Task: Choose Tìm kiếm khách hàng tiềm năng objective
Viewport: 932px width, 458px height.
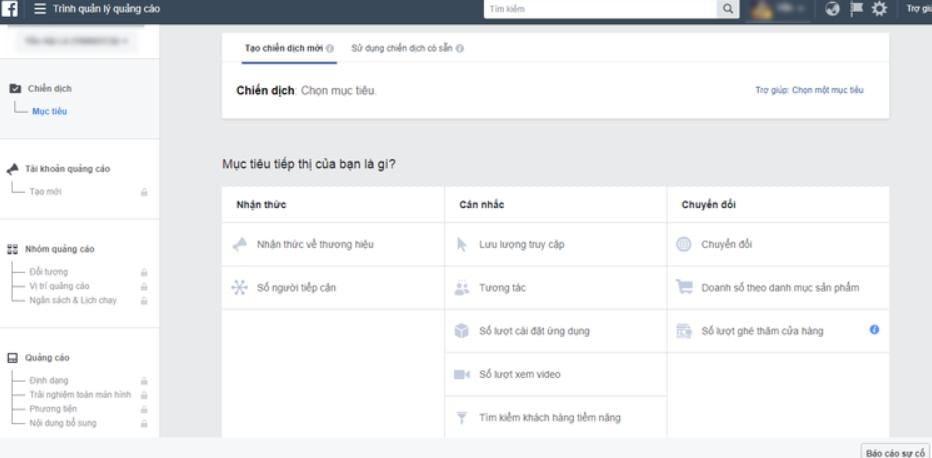Action: 556,418
